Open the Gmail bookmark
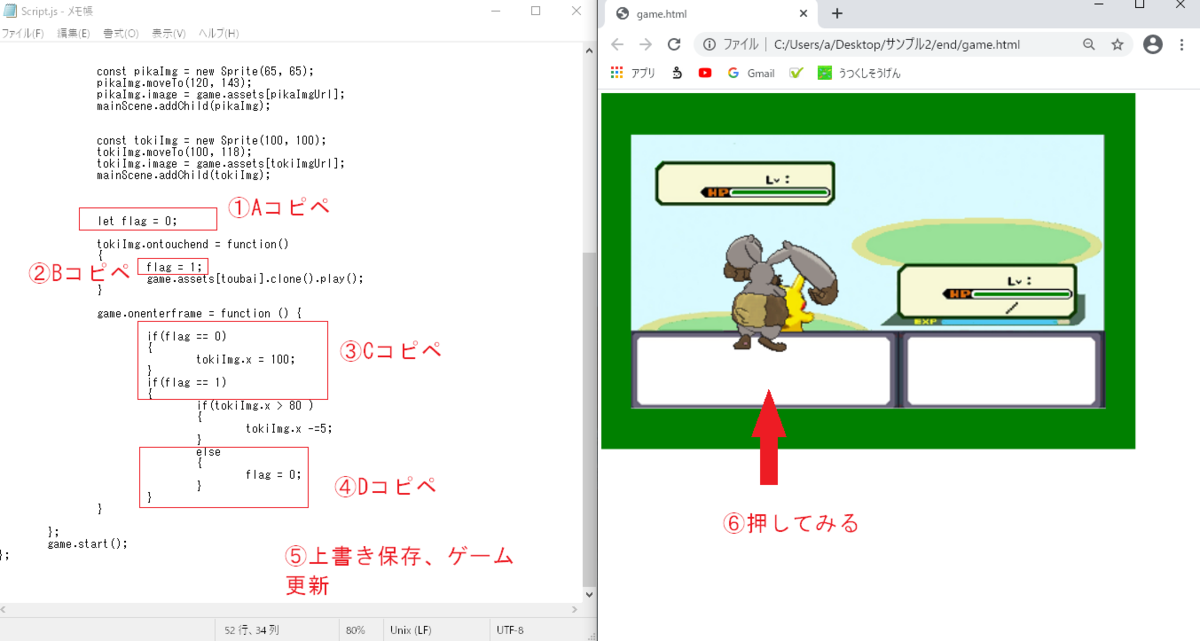Viewport: 1200px width, 641px height. click(751, 73)
